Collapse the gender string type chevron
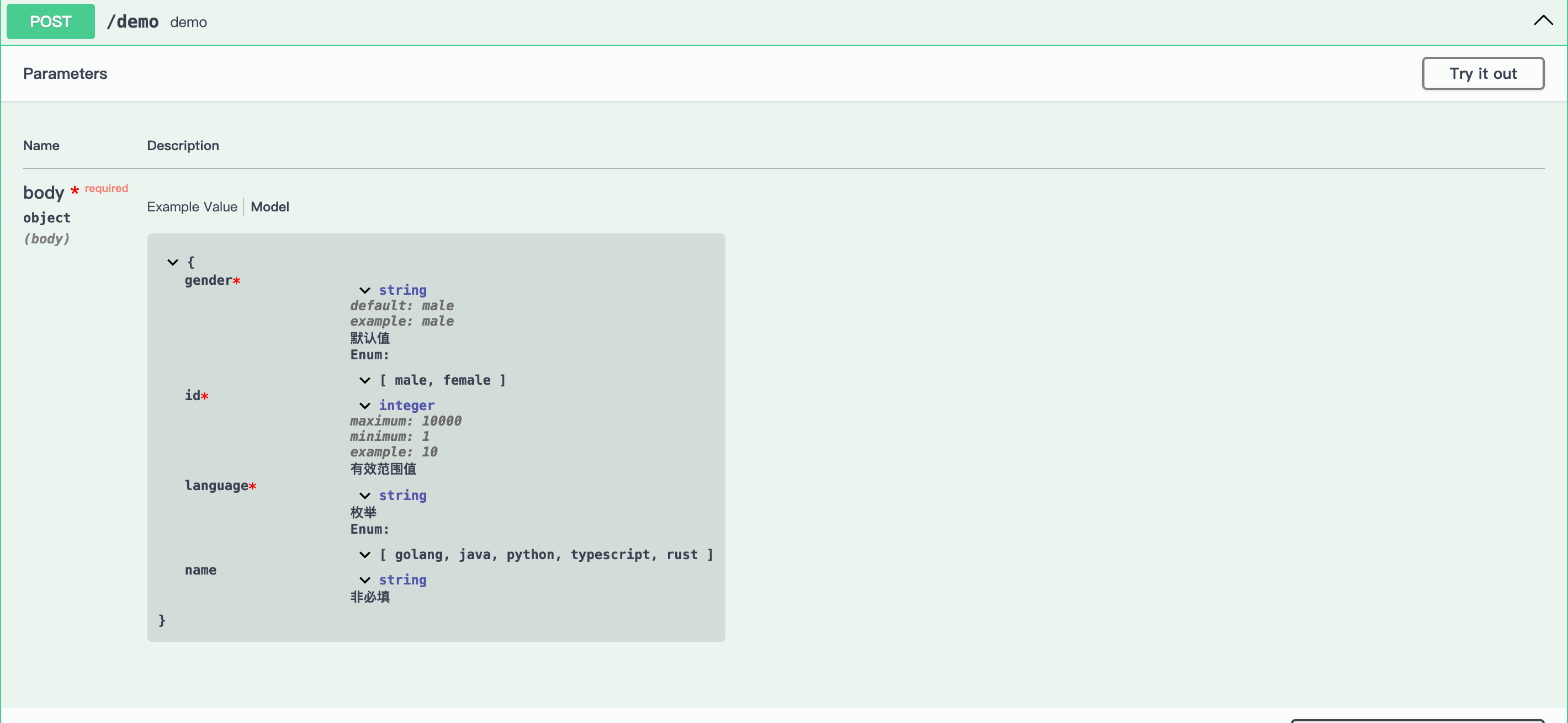This screenshot has height=723, width=1568. pos(364,290)
